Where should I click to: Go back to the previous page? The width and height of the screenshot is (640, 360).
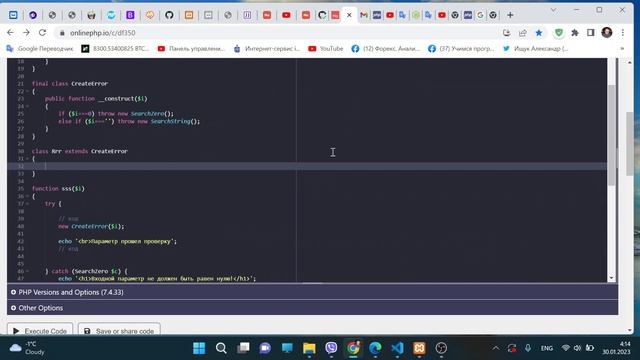10,33
